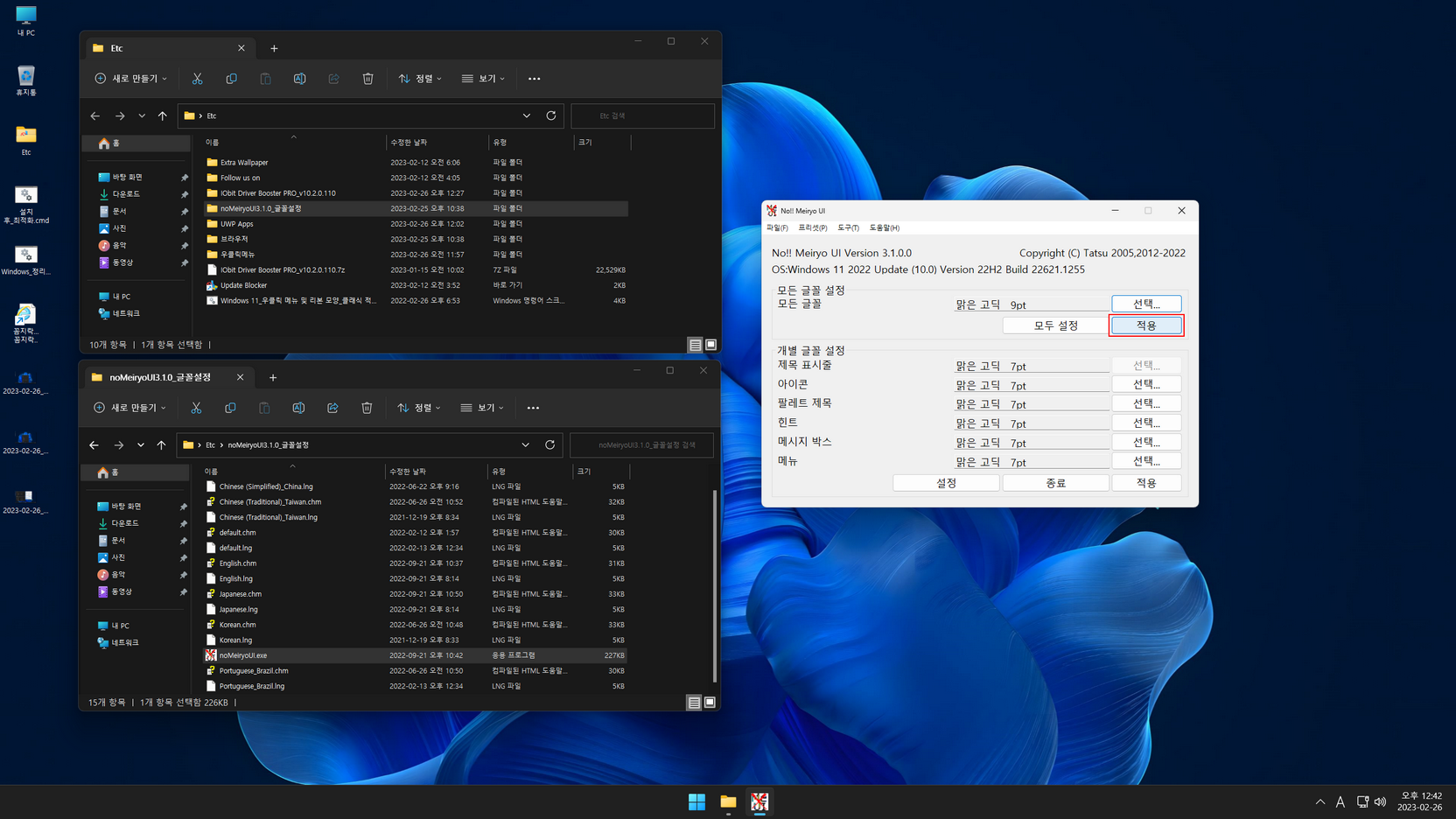Click the Back arrow in the Etc window
1456x819 pixels.
pos(94,115)
